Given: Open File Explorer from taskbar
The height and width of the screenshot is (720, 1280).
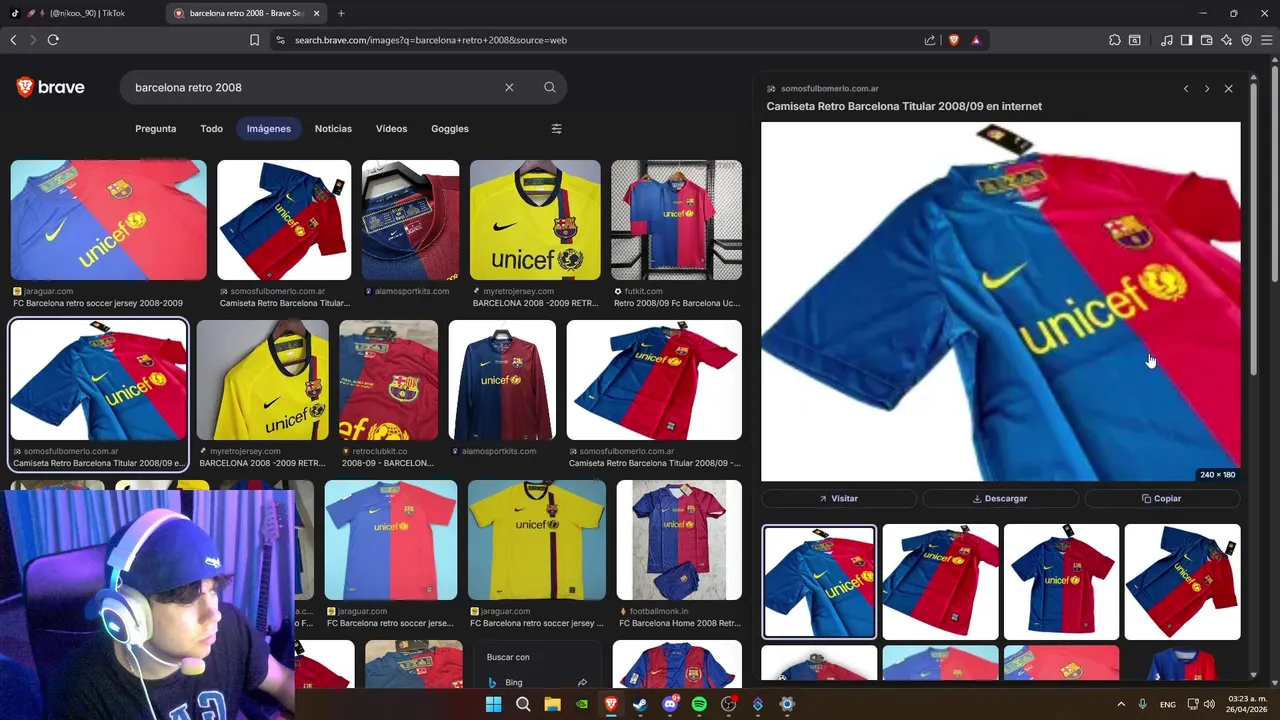Looking at the screenshot, I should (552, 704).
